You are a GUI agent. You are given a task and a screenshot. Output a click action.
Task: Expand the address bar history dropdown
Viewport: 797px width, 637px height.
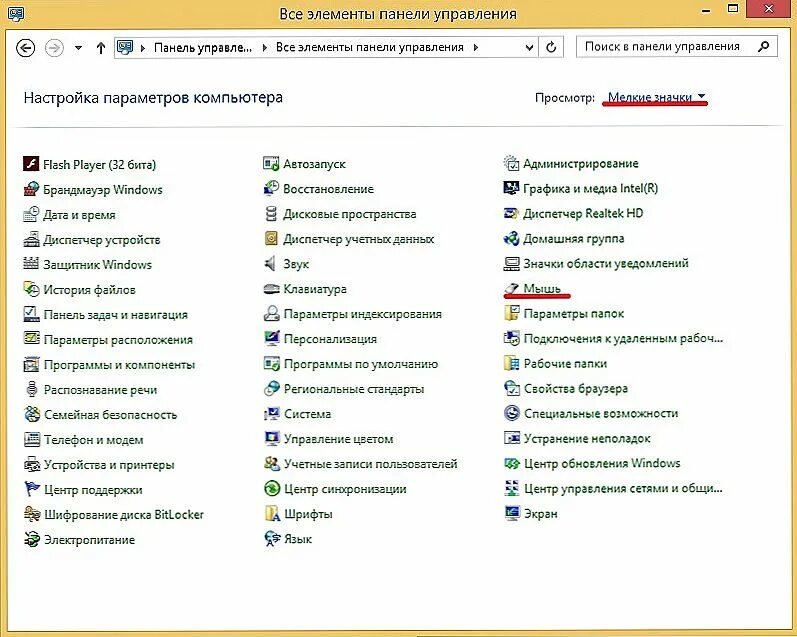pyautogui.click(x=529, y=48)
